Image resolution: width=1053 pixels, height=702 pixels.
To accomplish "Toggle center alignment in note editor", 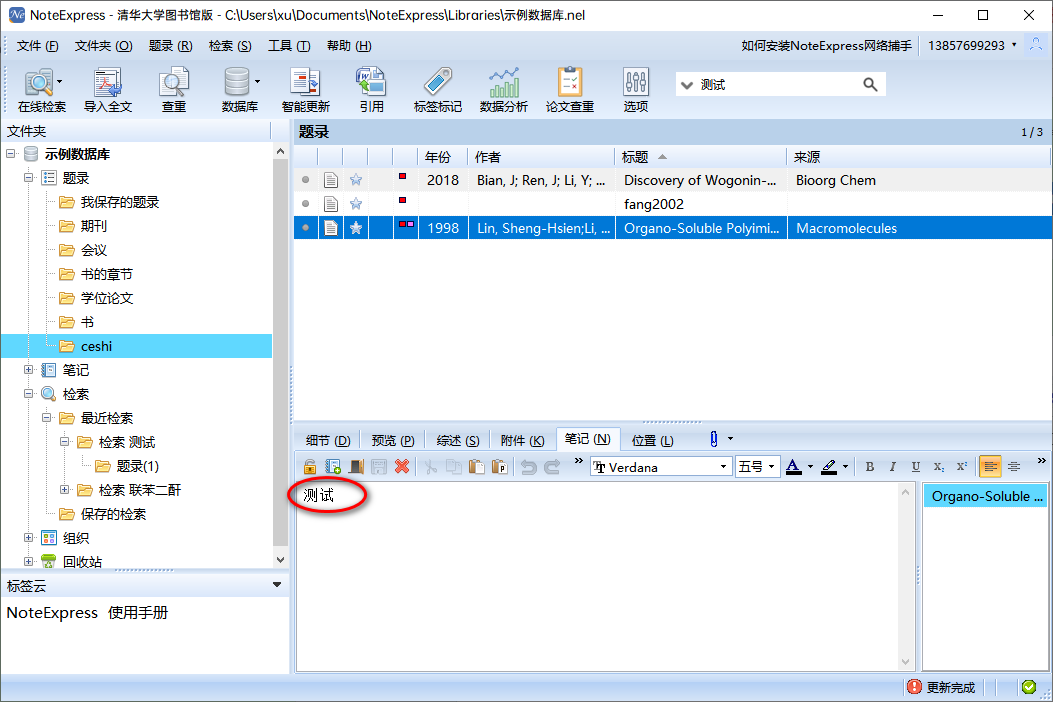I will tap(1014, 466).
